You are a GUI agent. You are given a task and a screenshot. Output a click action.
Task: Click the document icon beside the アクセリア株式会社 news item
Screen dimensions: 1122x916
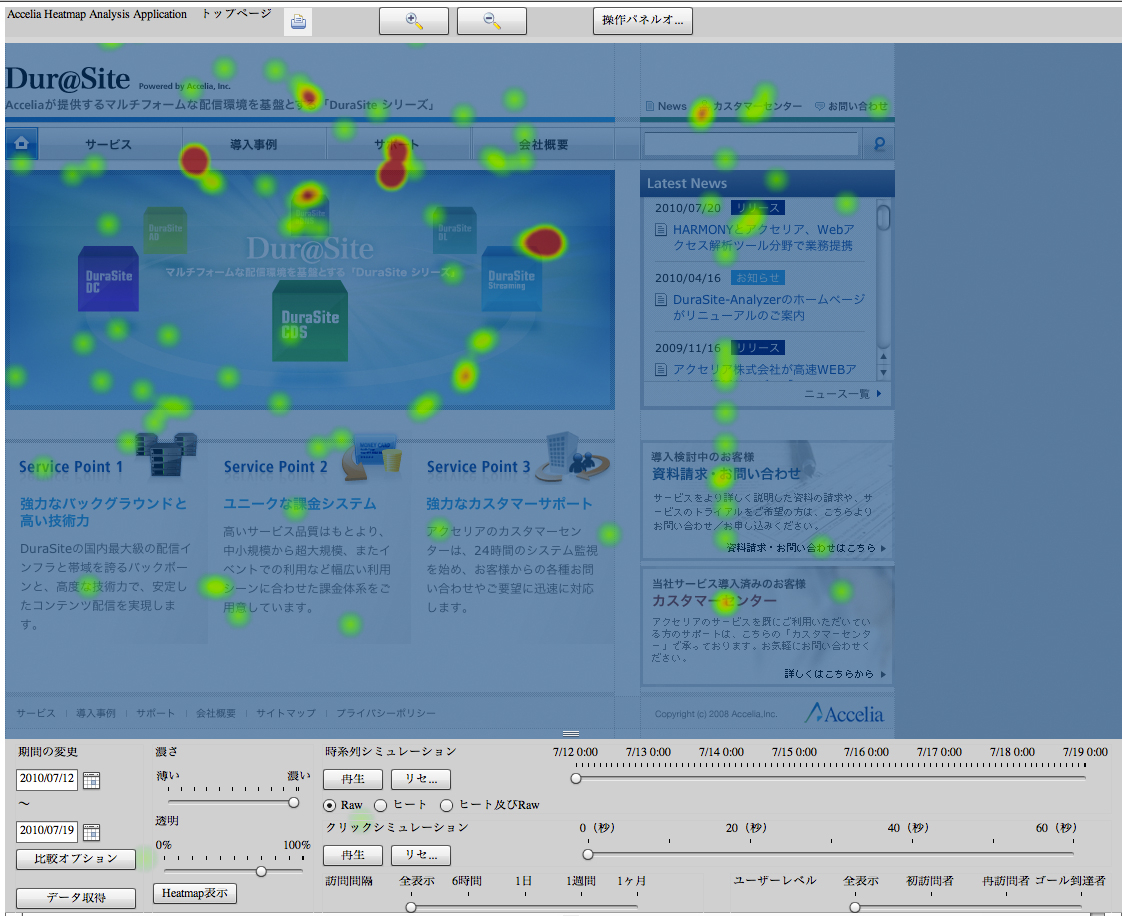662,370
